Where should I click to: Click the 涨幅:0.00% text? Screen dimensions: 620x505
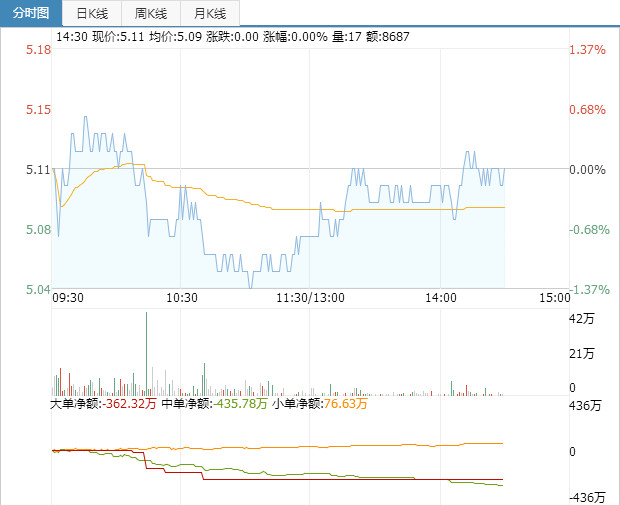[295, 37]
